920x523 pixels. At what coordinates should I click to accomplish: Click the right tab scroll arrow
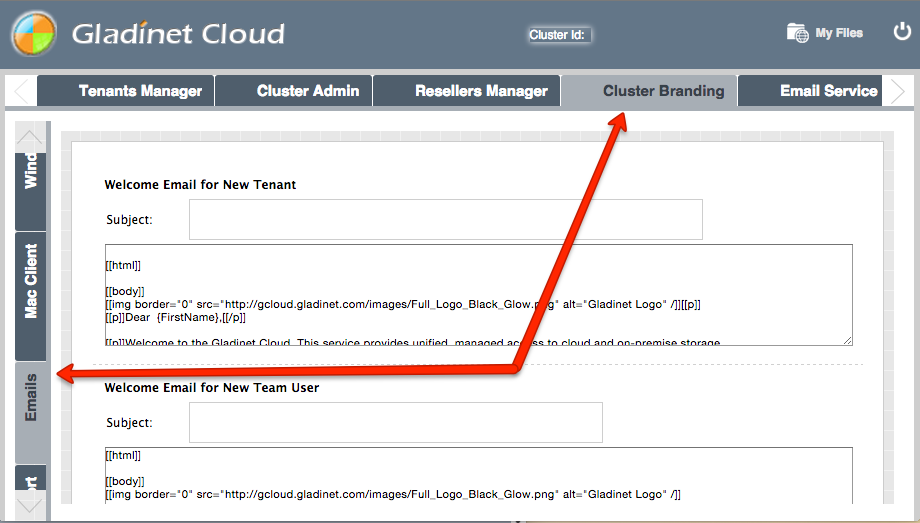click(x=897, y=91)
